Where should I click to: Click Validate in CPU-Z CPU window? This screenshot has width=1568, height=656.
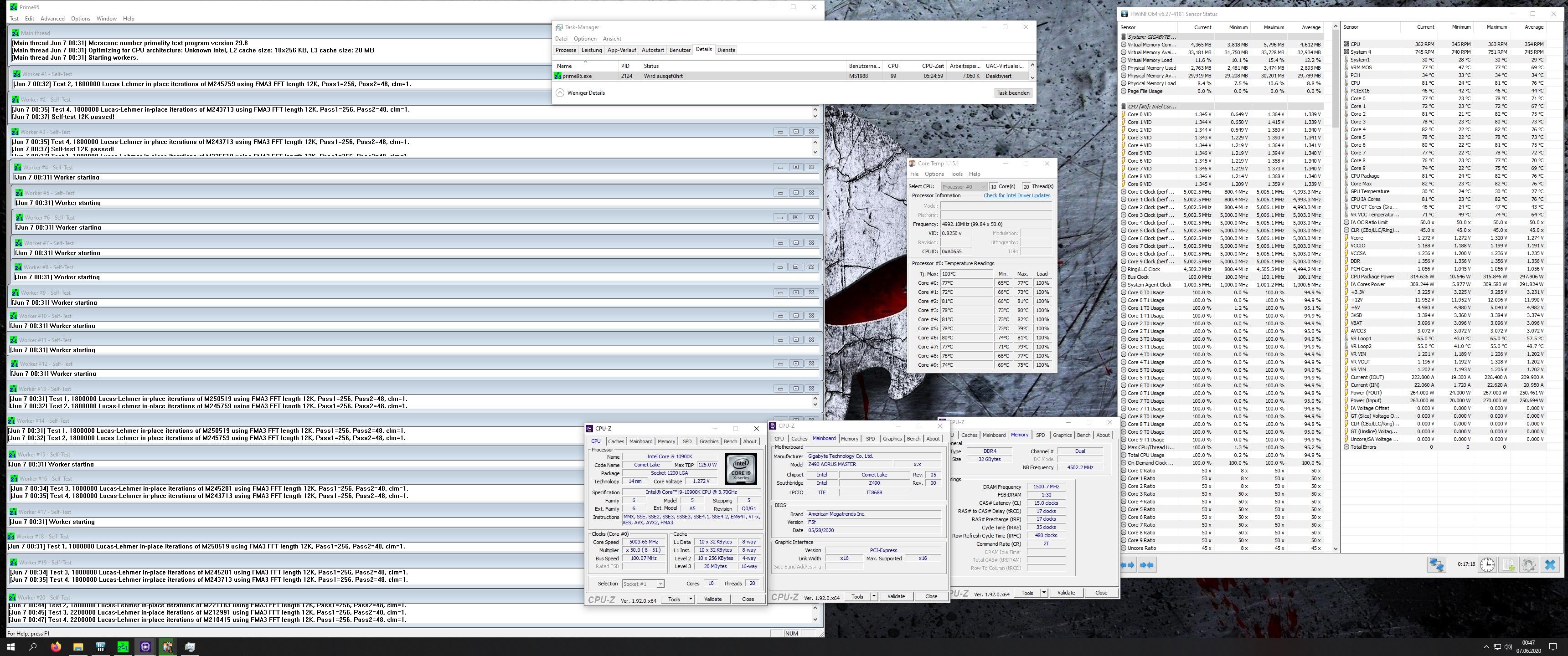[713, 599]
